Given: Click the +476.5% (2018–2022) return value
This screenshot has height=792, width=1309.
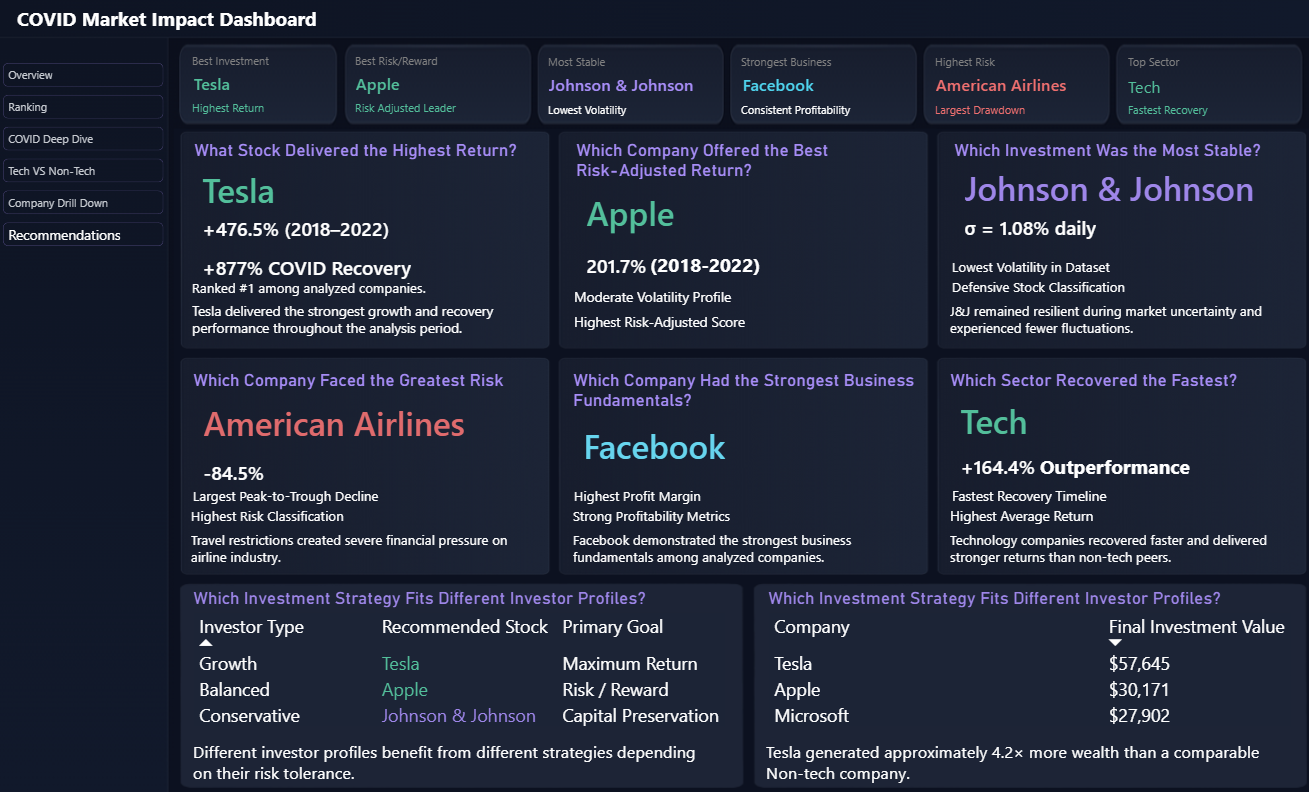Looking at the screenshot, I should (x=296, y=230).
